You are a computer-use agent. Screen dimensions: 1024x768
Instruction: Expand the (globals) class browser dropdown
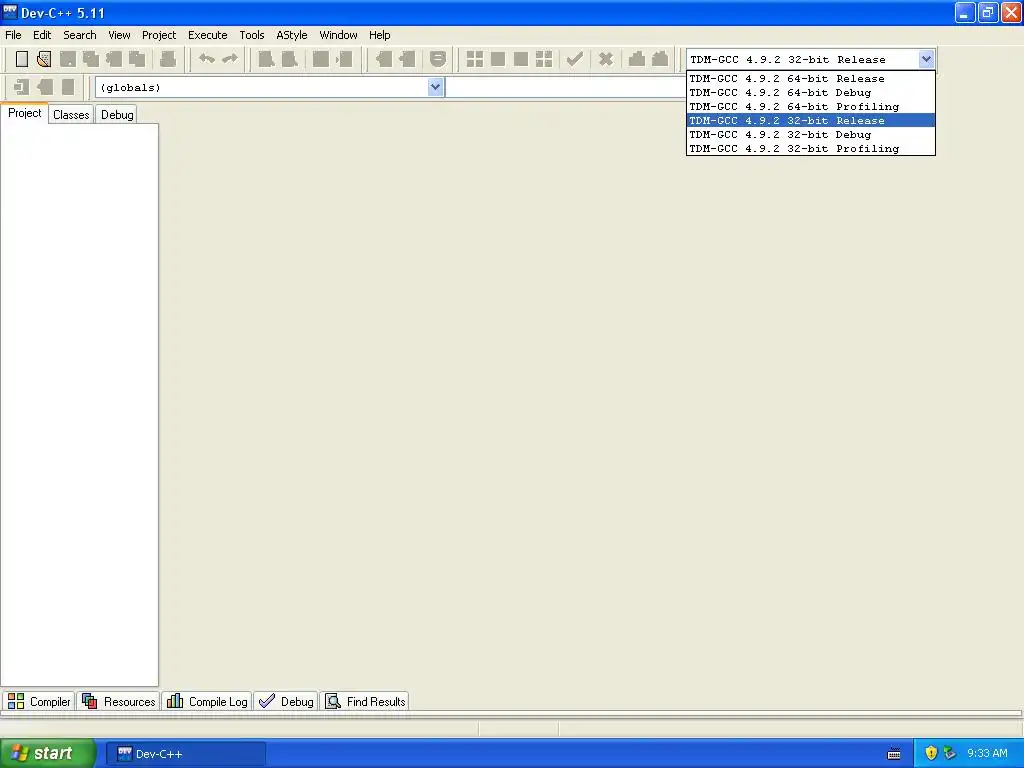(435, 87)
